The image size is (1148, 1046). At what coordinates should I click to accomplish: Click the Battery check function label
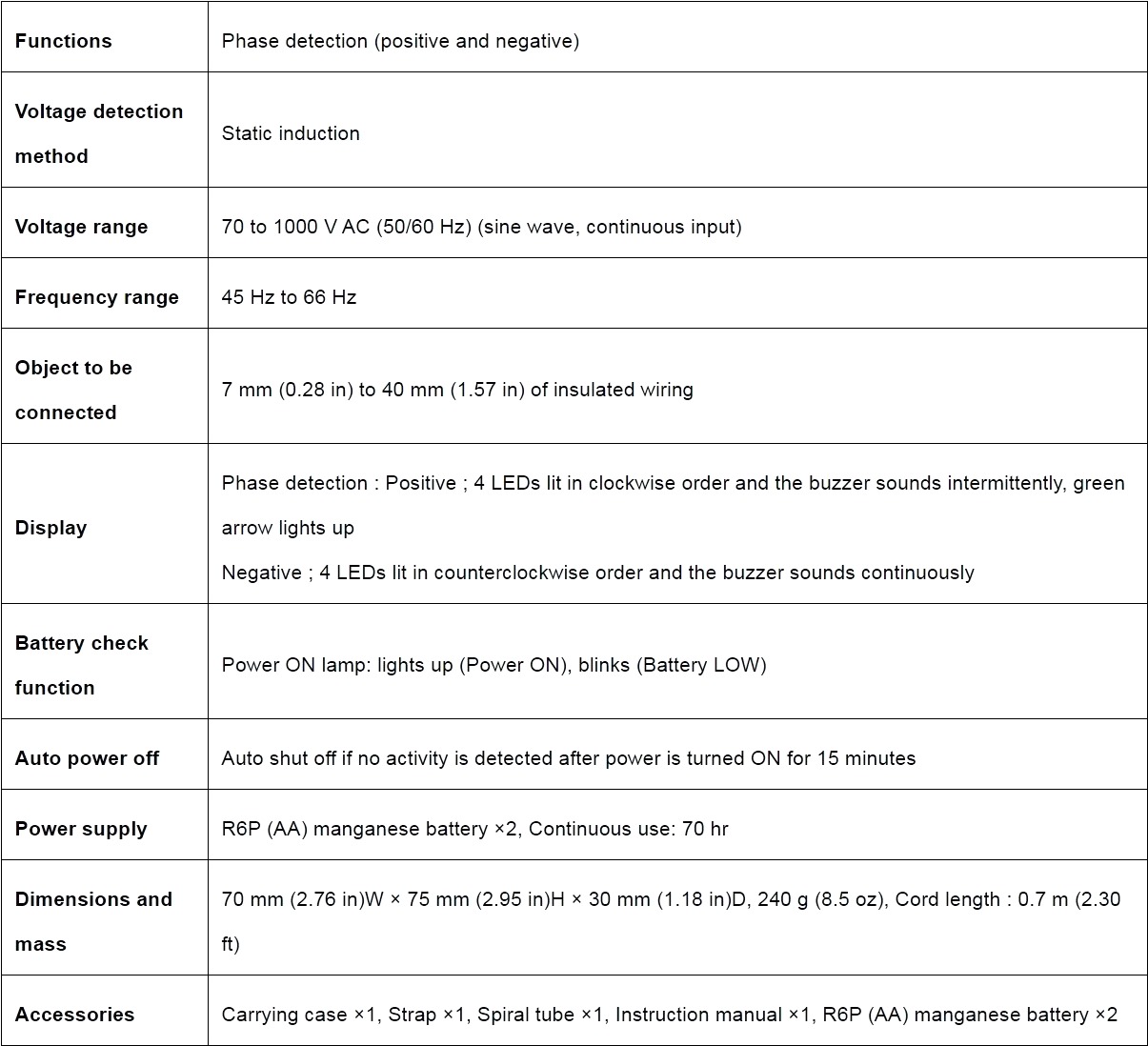pos(81,665)
